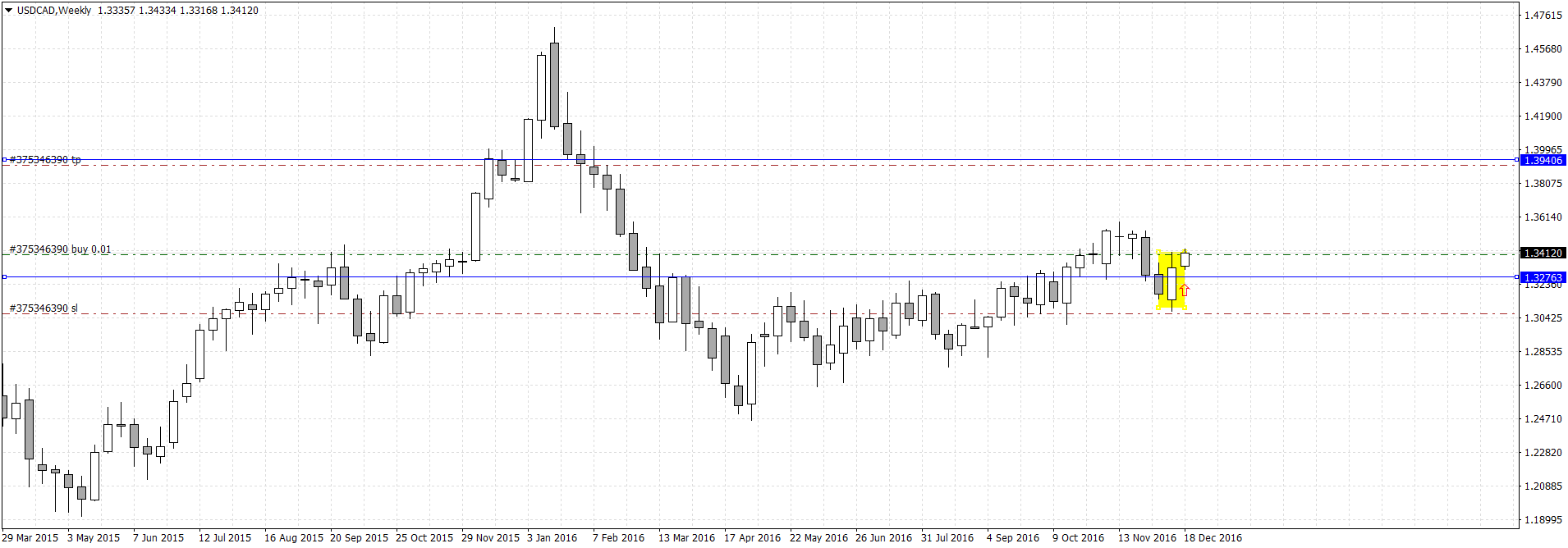Click the black 1.34120 current price tag
The height and width of the screenshot is (548, 1568).
(1543, 253)
